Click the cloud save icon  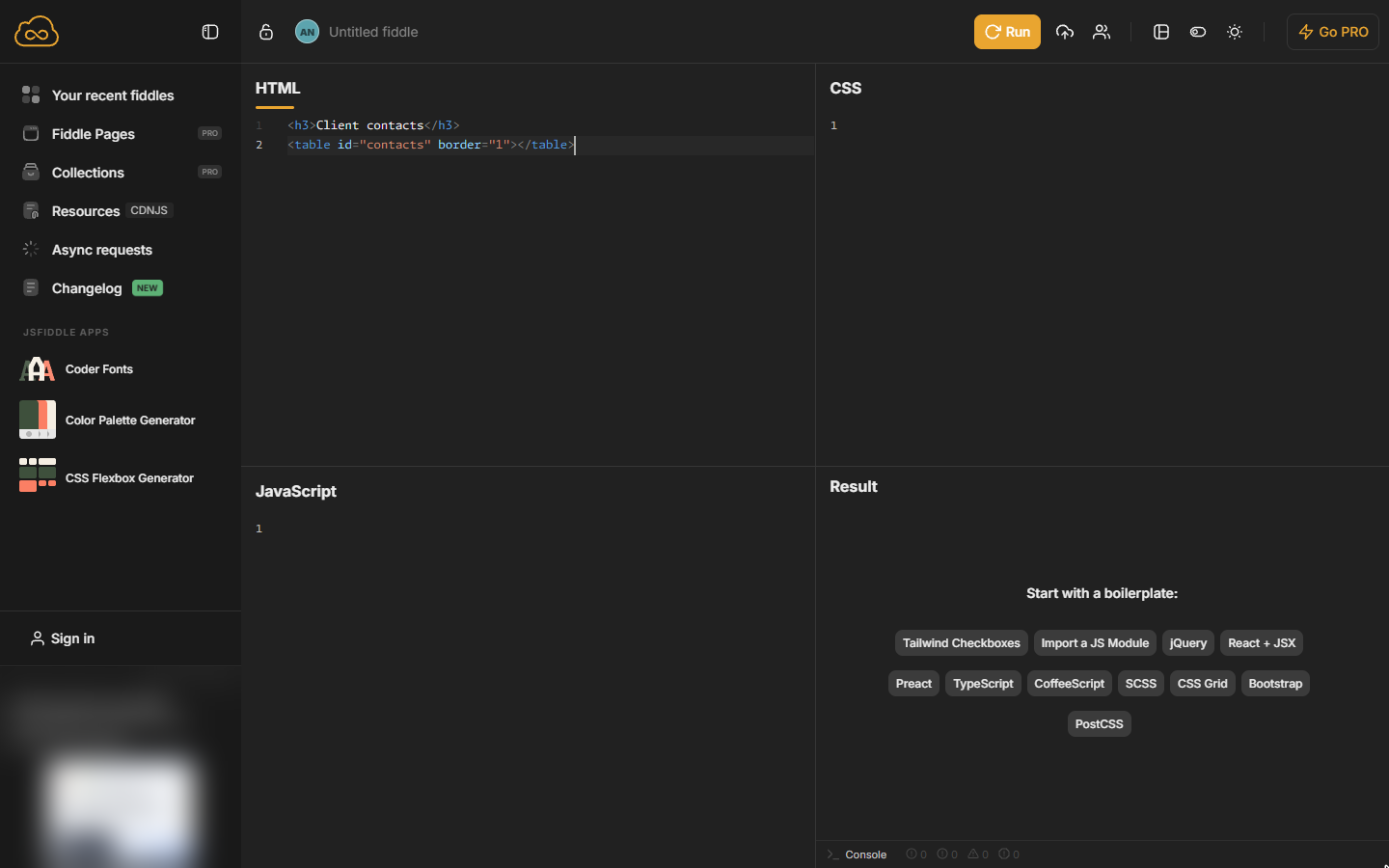[1065, 32]
